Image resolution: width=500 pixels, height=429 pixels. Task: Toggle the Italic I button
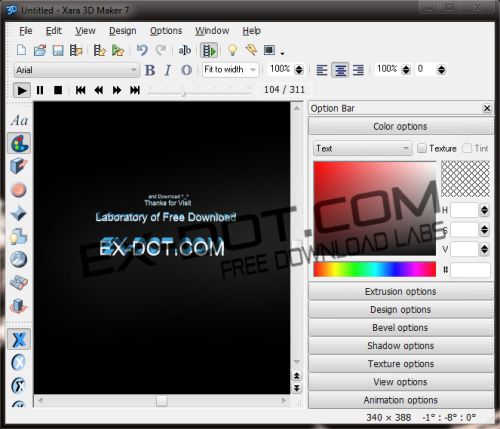(x=168, y=70)
